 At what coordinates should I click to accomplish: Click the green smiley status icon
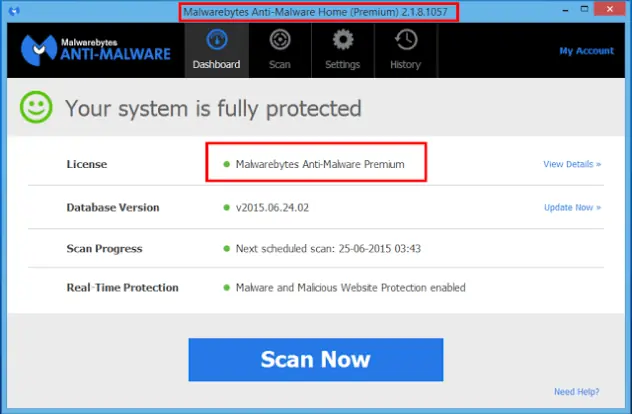[x=36, y=107]
